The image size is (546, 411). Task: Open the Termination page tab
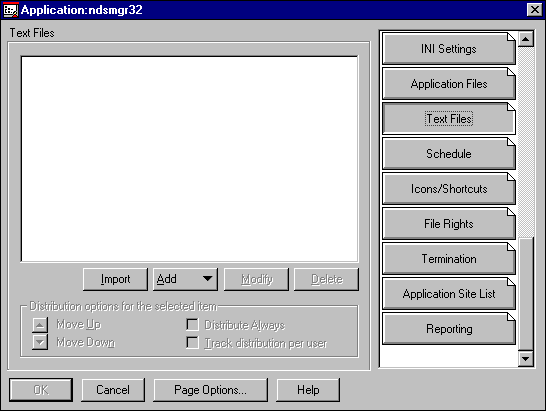tap(448, 259)
